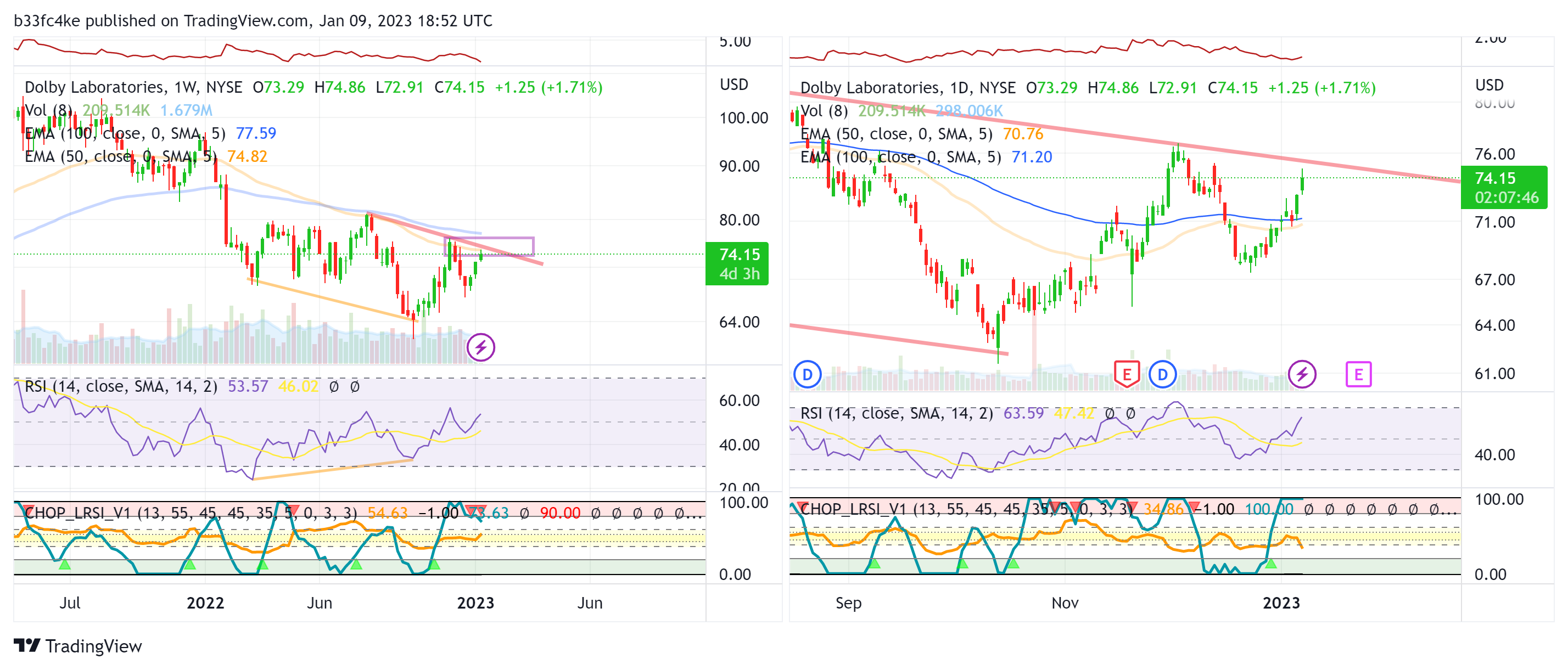Click the 100.00 level on the weekly price scale
Image resolution: width=1568 pixels, height=670 pixels.
743,118
